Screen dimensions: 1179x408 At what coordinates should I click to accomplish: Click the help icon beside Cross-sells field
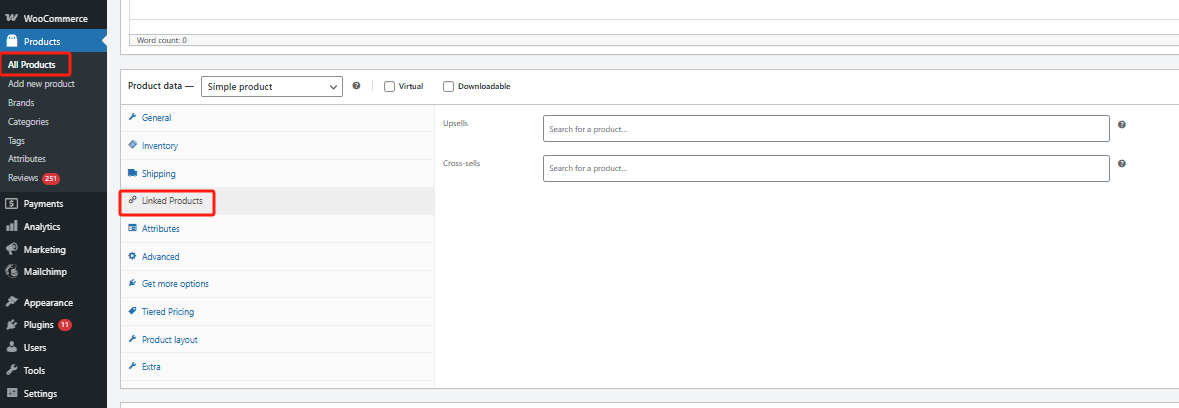click(x=1122, y=163)
